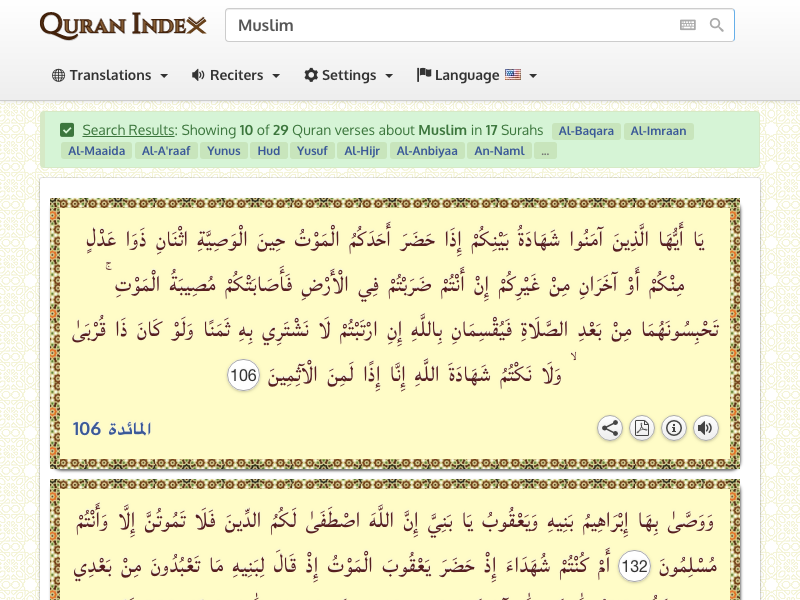The width and height of the screenshot is (800, 600).
Task: Filter results by Al-Maaida surah
Action: (x=96, y=151)
